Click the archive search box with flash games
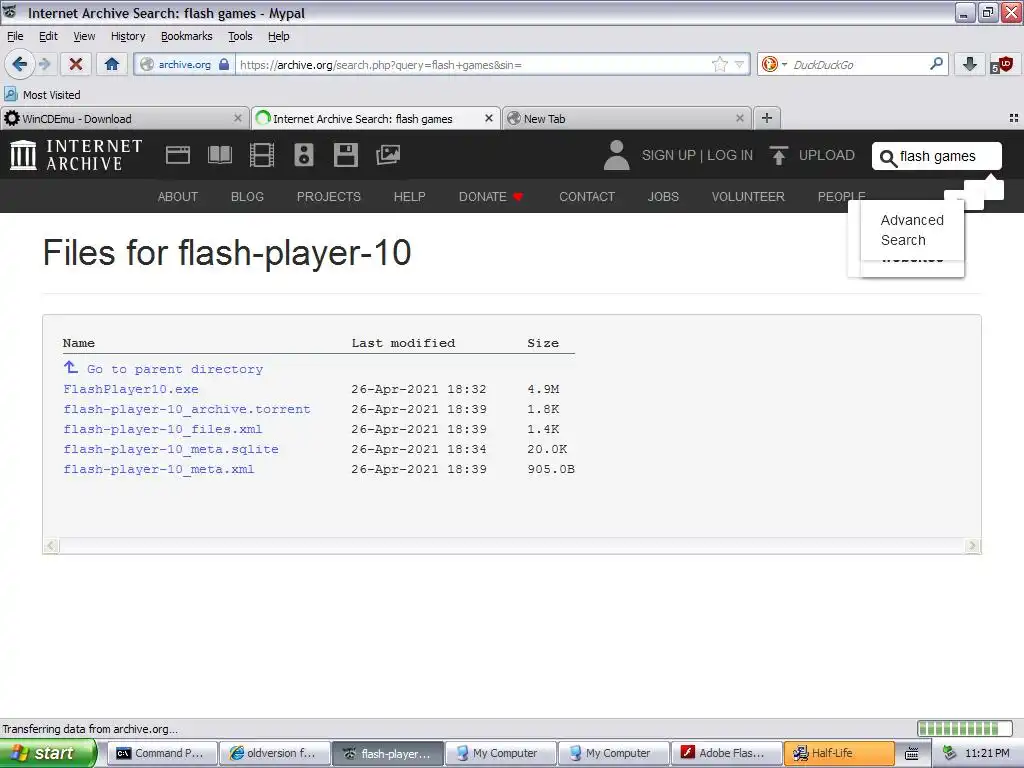 (x=936, y=156)
